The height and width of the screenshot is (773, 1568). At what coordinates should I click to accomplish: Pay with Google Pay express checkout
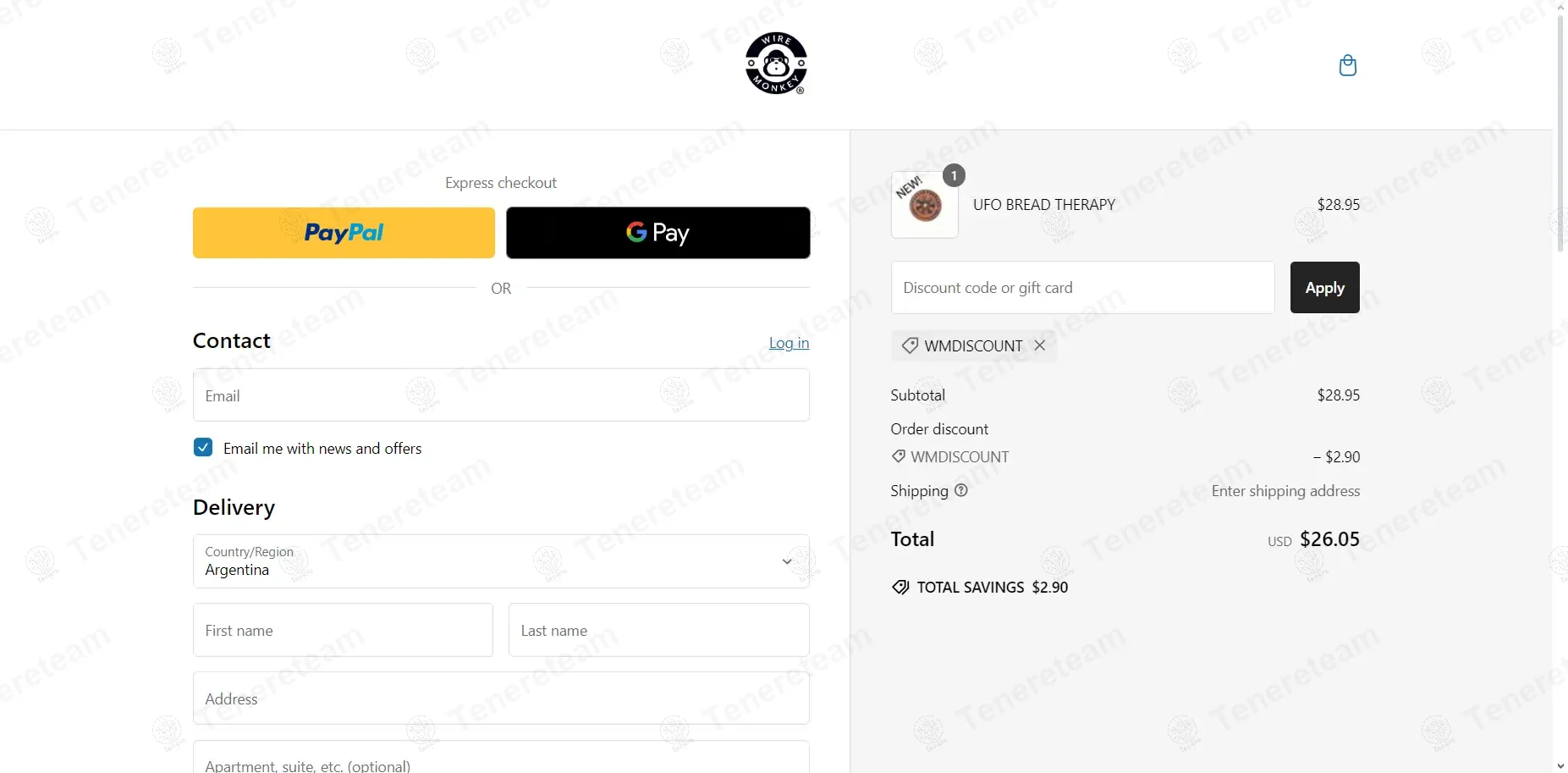[658, 233]
